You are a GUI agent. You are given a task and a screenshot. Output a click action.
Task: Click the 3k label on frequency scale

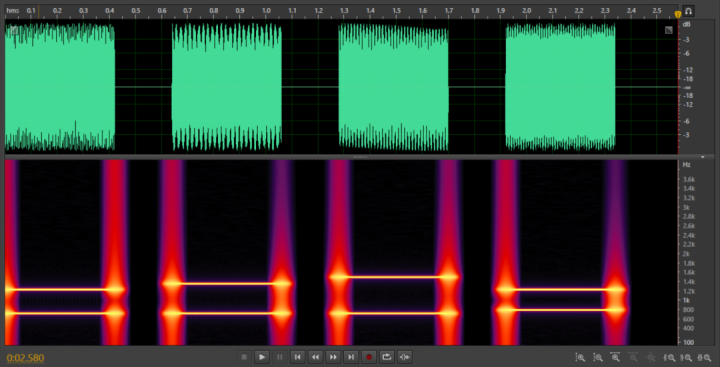click(x=686, y=207)
